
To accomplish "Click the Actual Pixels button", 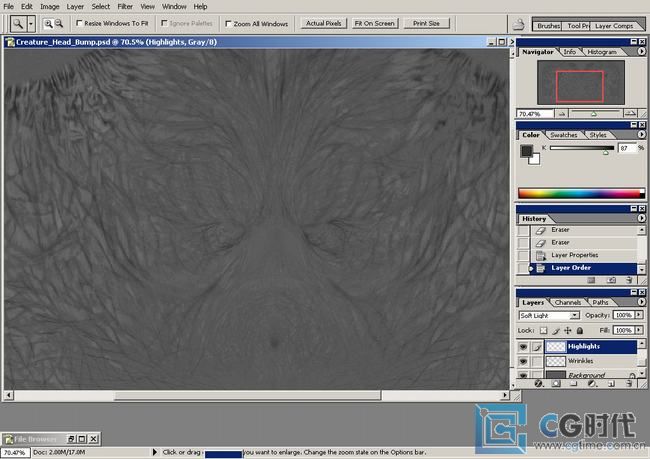I will pyautogui.click(x=323, y=23).
